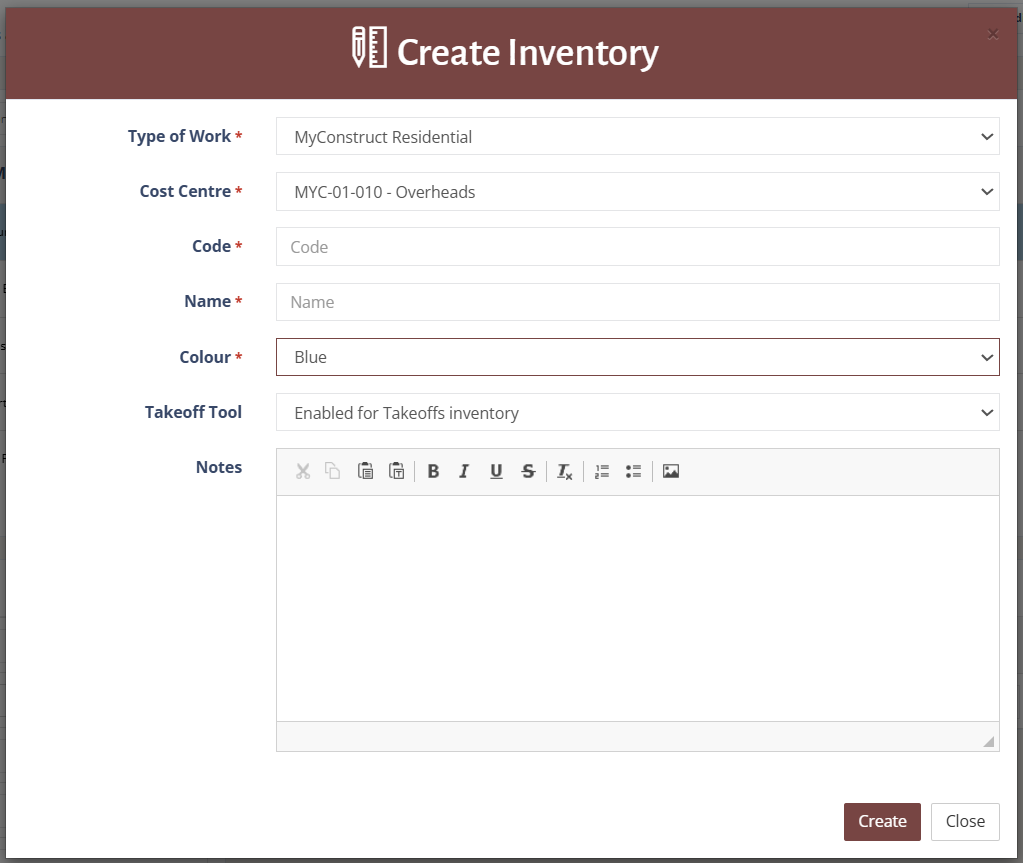Expand the Cost Centre dropdown
1023x863 pixels.
(x=637, y=192)
